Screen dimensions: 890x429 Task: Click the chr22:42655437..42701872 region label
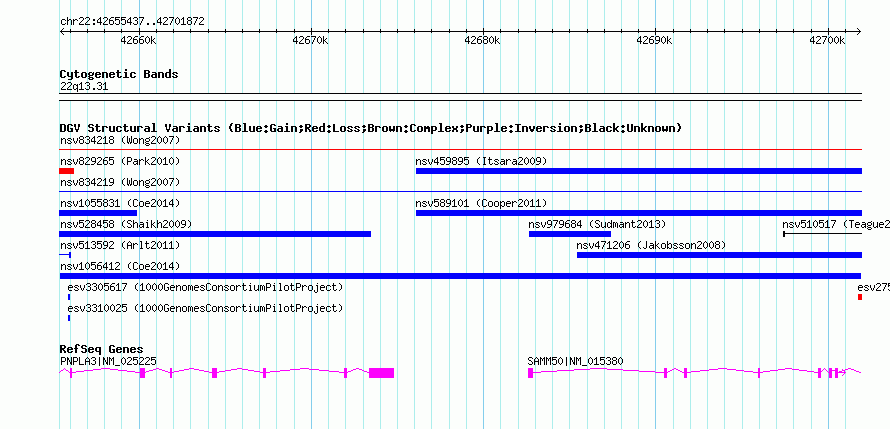tap(132, 22)
